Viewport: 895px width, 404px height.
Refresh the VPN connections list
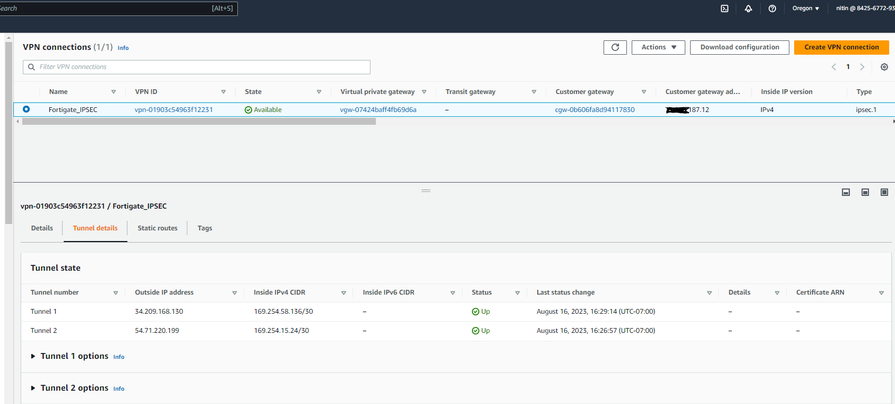click(615, 47)
